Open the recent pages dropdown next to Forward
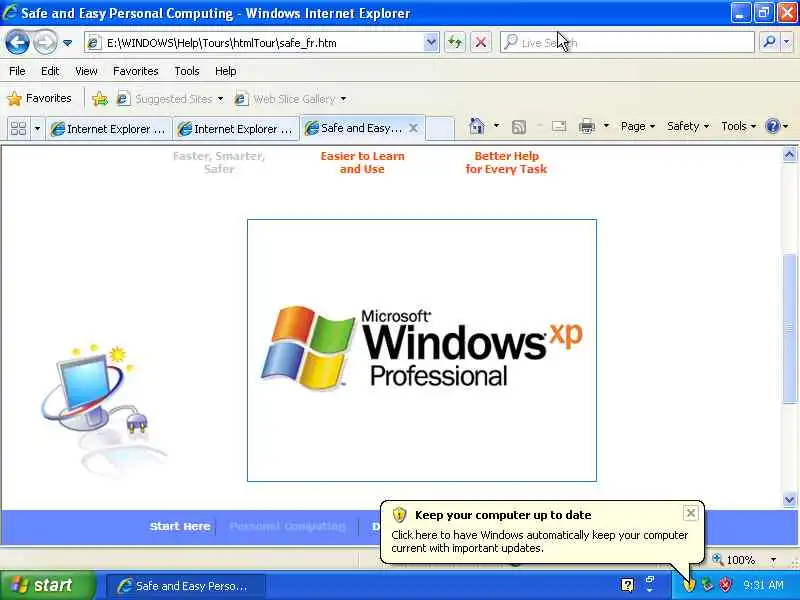The height and width of the screenshot is (600, 800). click(x=67, y=43)
